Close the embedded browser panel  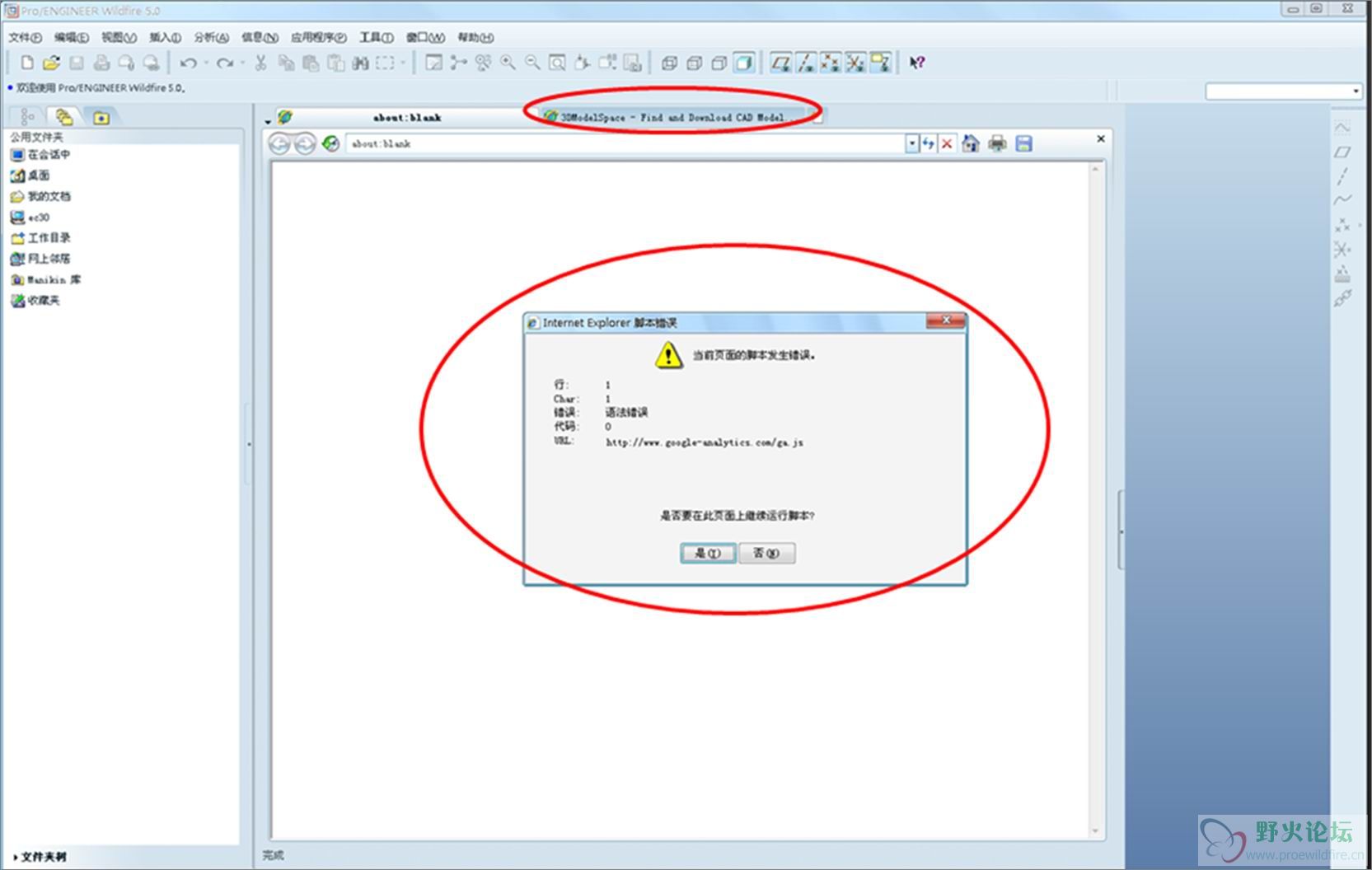[x=1100, y=138]
